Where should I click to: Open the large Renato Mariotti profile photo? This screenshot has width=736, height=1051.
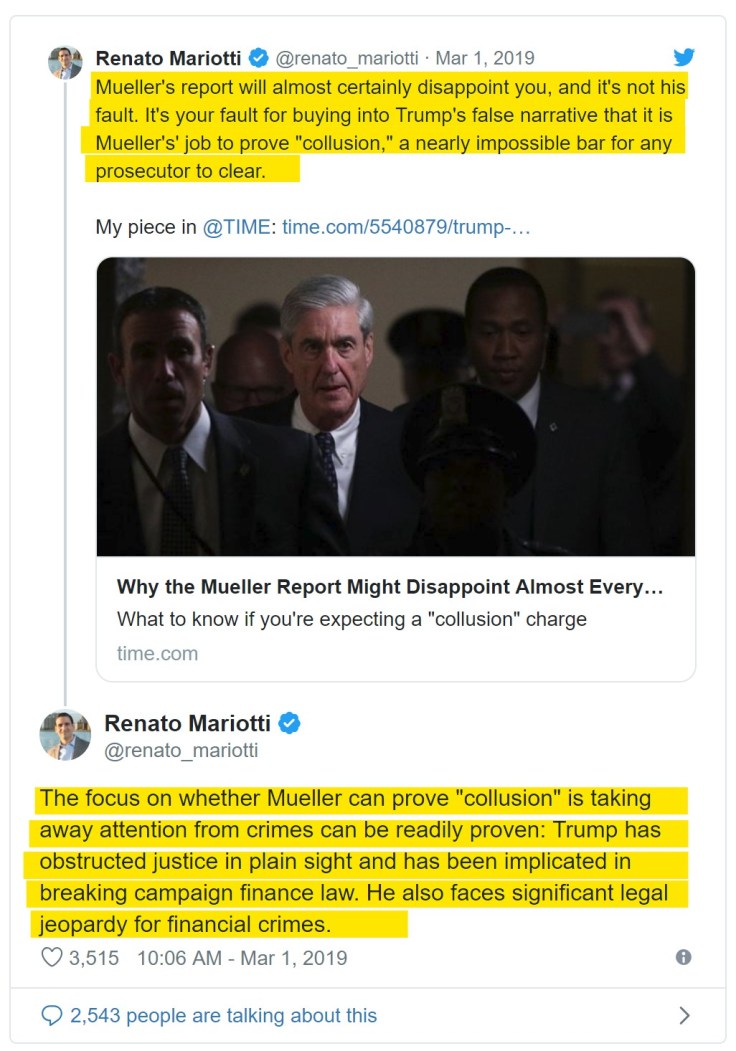pos(65,734)
